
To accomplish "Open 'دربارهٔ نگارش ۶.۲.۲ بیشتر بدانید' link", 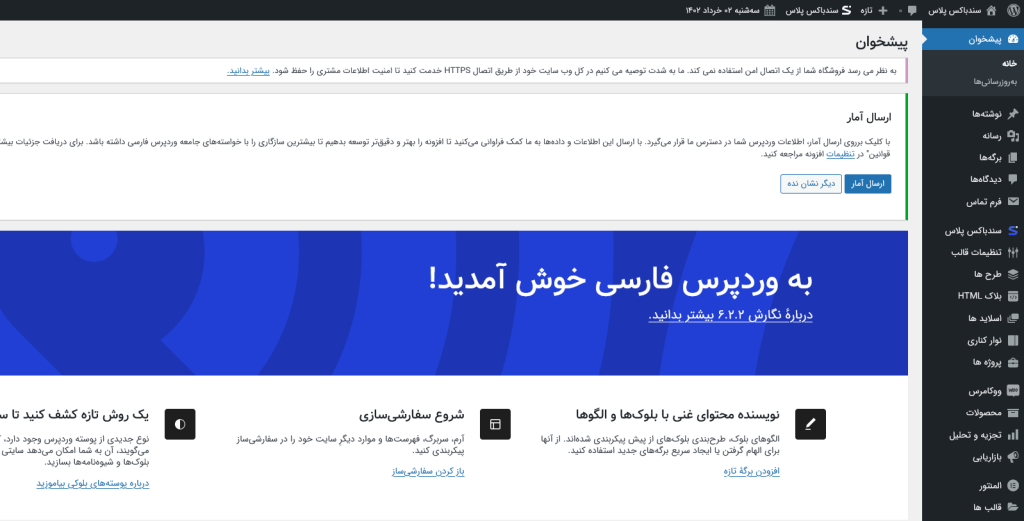I will coord(730,315).
